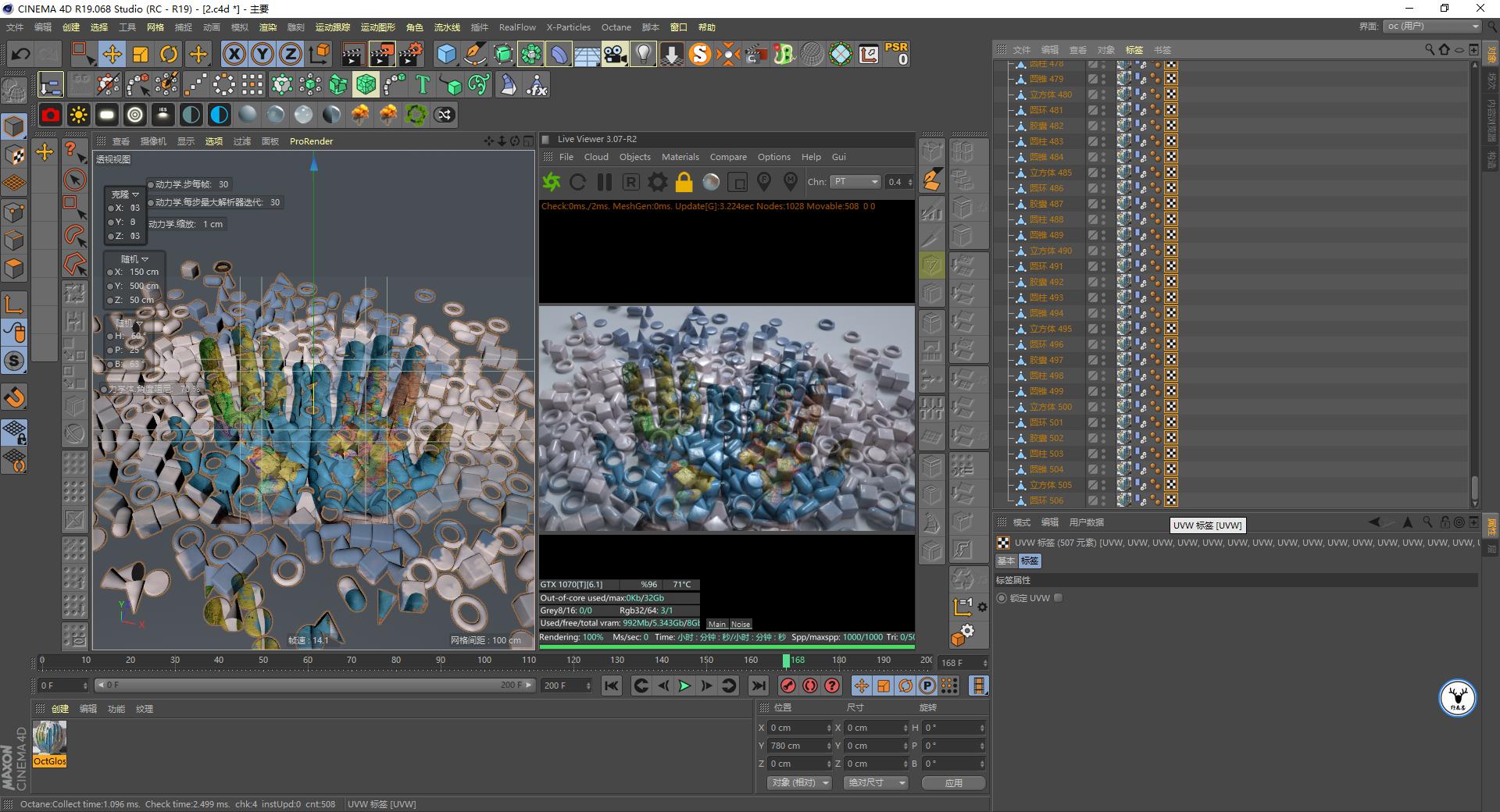
Task: Switch to the 标签 tab in attributes
Action: (x=1030, y=561)
